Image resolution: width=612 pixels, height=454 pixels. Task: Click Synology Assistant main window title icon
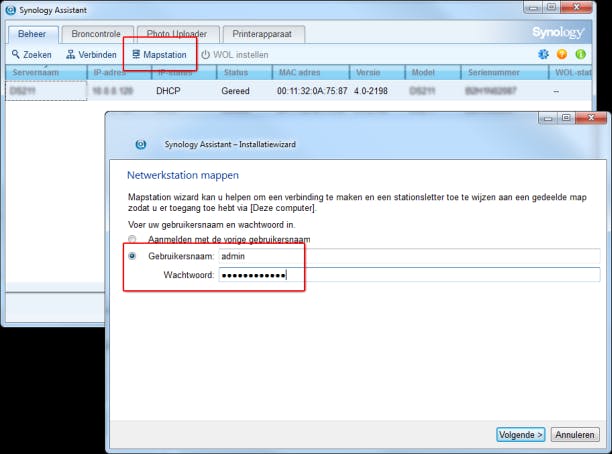(x=11, y=10)
